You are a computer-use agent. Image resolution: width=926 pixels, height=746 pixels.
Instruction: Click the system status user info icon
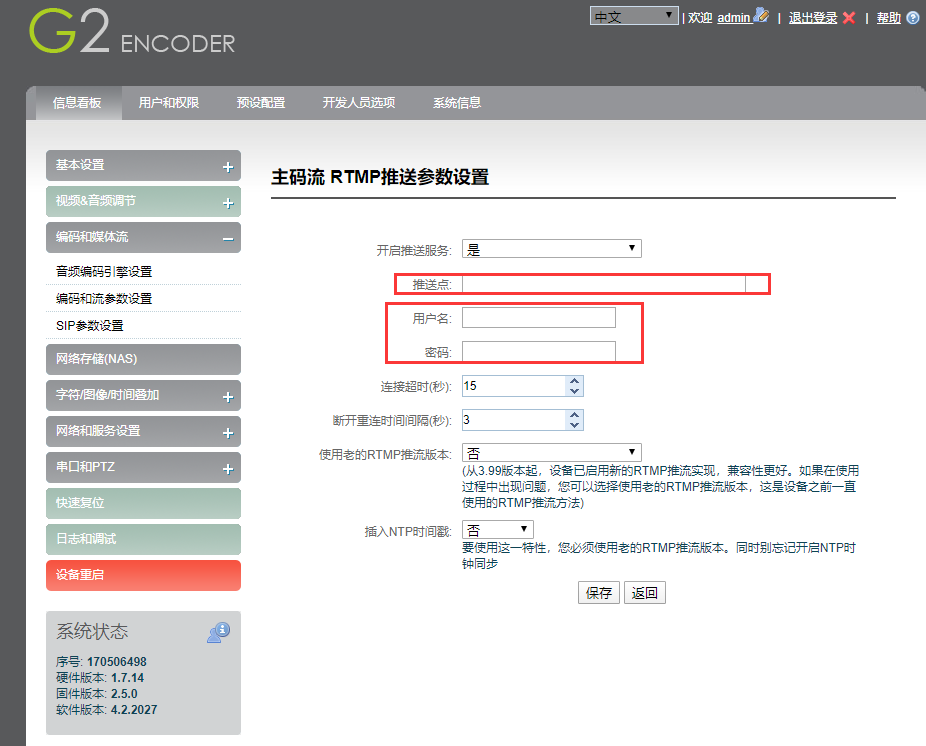point(219,632)
